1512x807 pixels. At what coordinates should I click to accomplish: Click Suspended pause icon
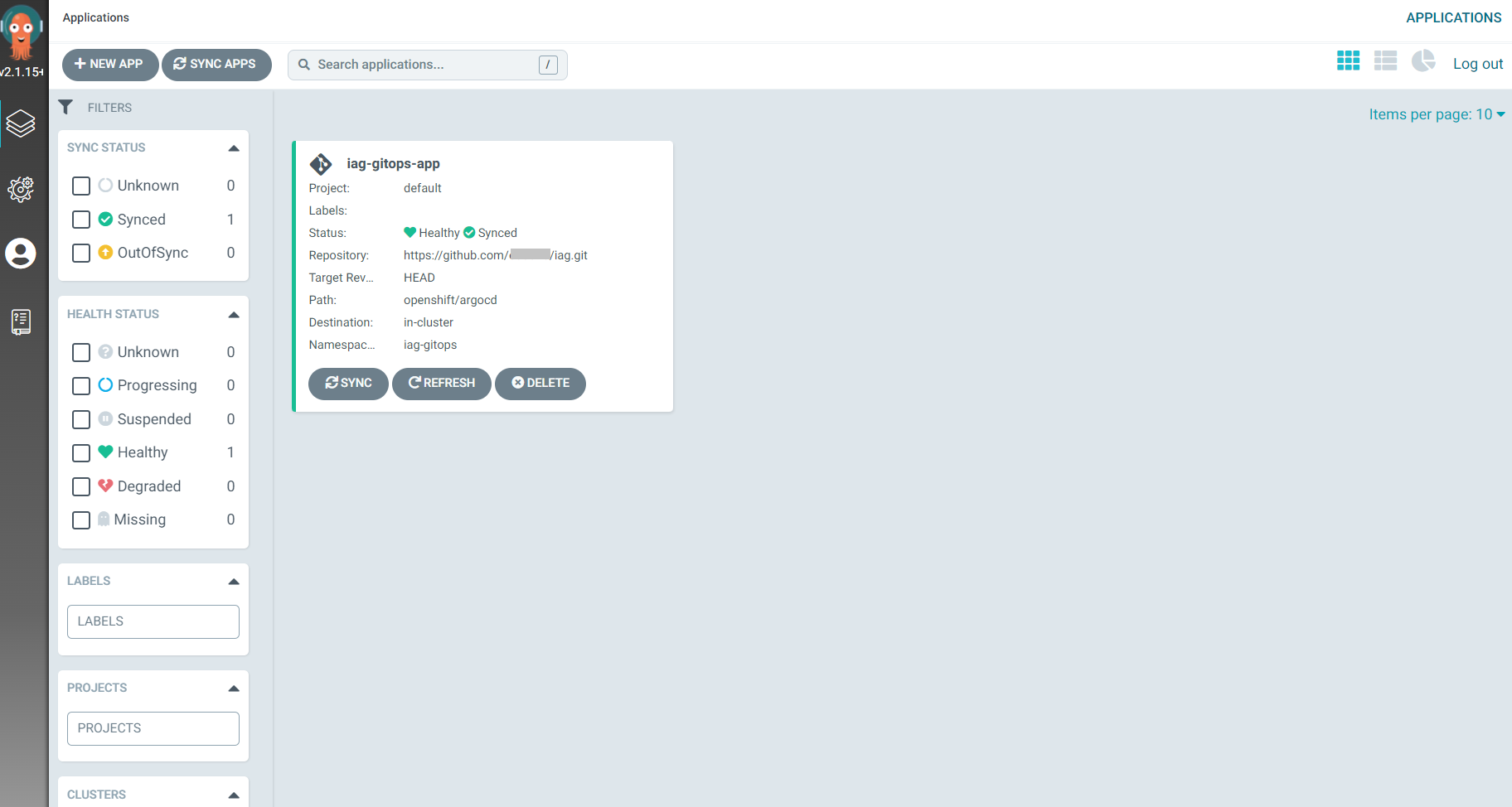pos(105,418)
